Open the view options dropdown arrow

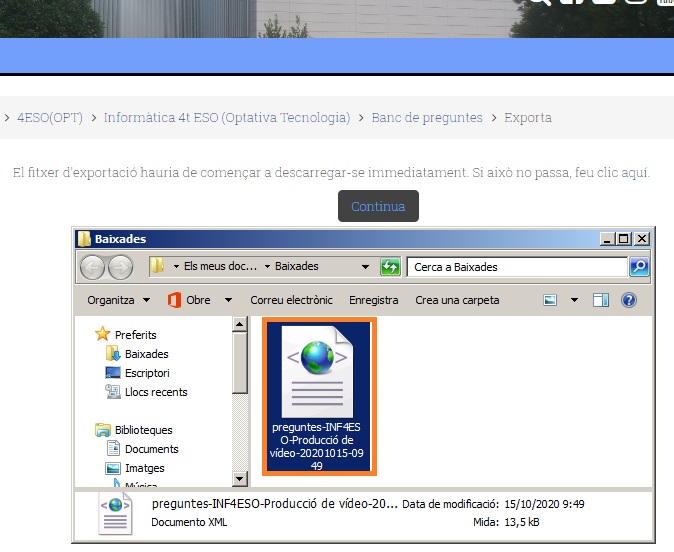click(574, 300)
